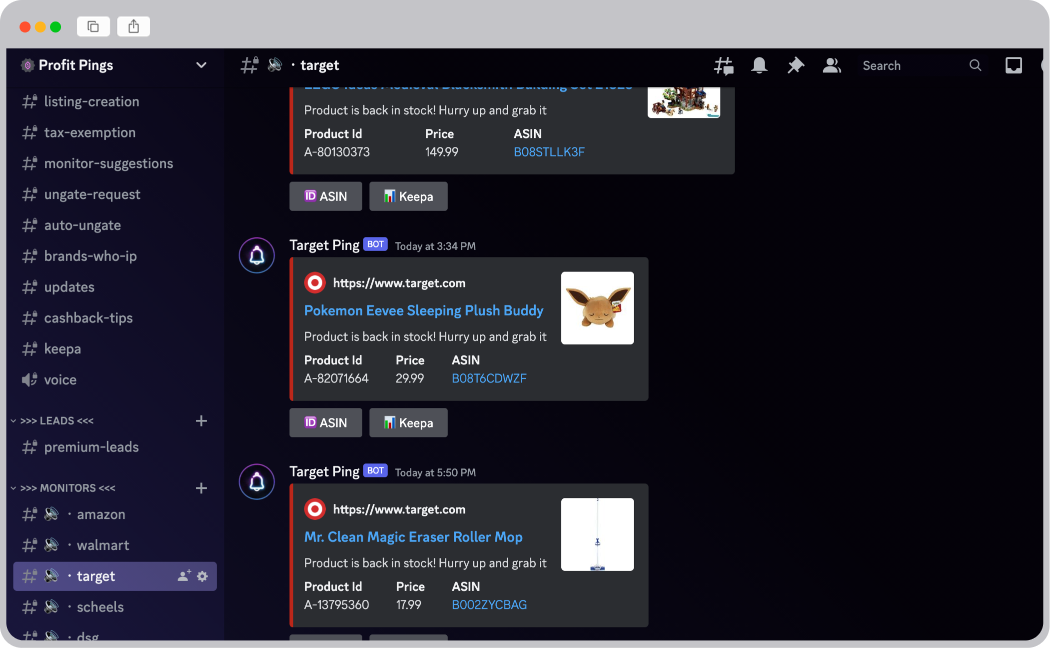The width and height of the screenshot is (1050, 648).
Task: Join the voice channel
Action: 60,380
